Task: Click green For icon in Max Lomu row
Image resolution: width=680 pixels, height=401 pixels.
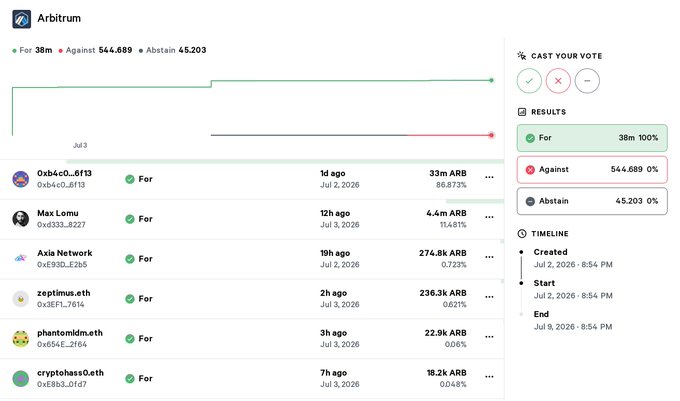Action: [x=130, y=219]
